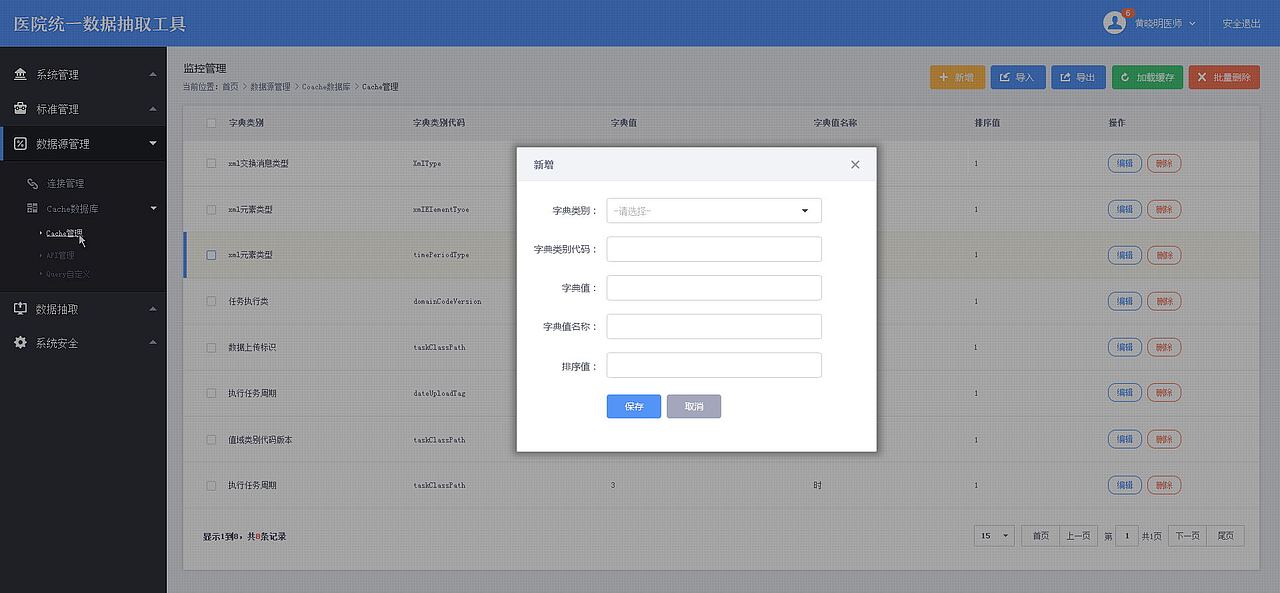Open the 连接管理 menu item
1280x593 pixels.
click(x=65, y=183)
